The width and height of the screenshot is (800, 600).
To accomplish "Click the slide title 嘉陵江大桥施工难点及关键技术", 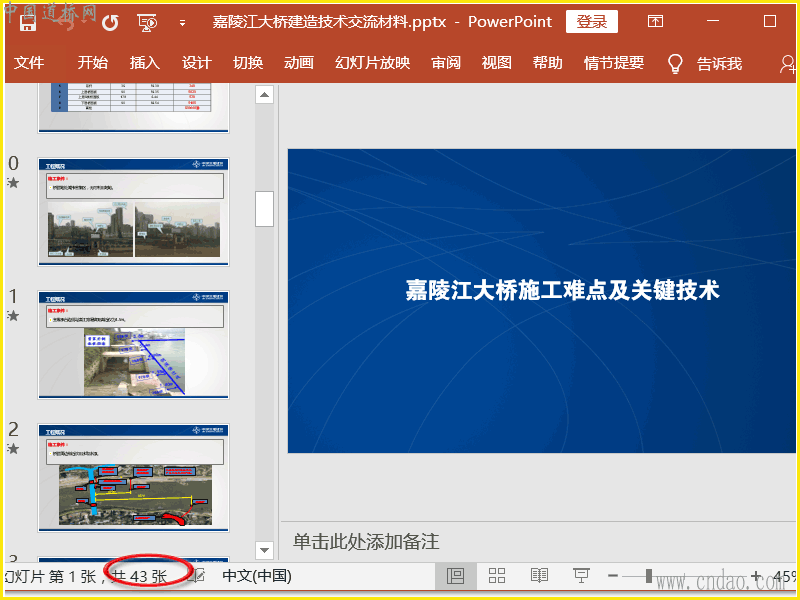I will click(x=562, y=290).
